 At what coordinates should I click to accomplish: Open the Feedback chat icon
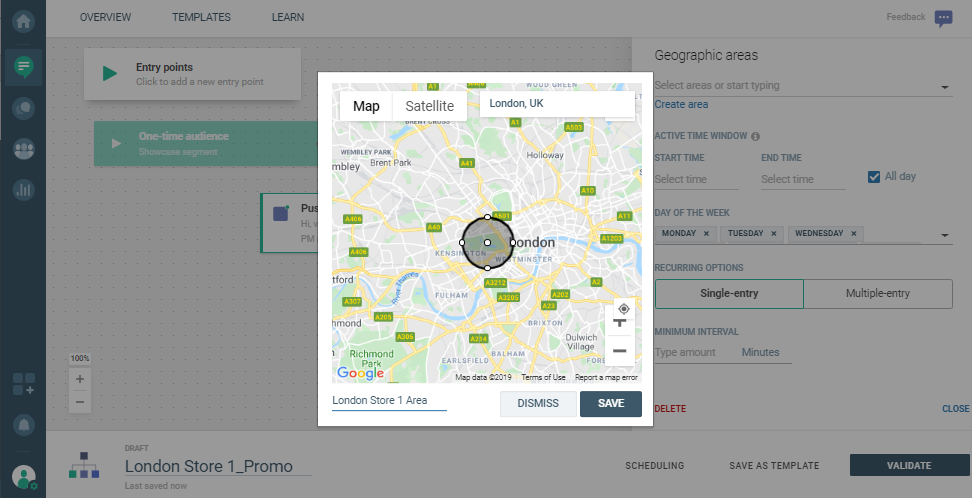tap(943, 18)
